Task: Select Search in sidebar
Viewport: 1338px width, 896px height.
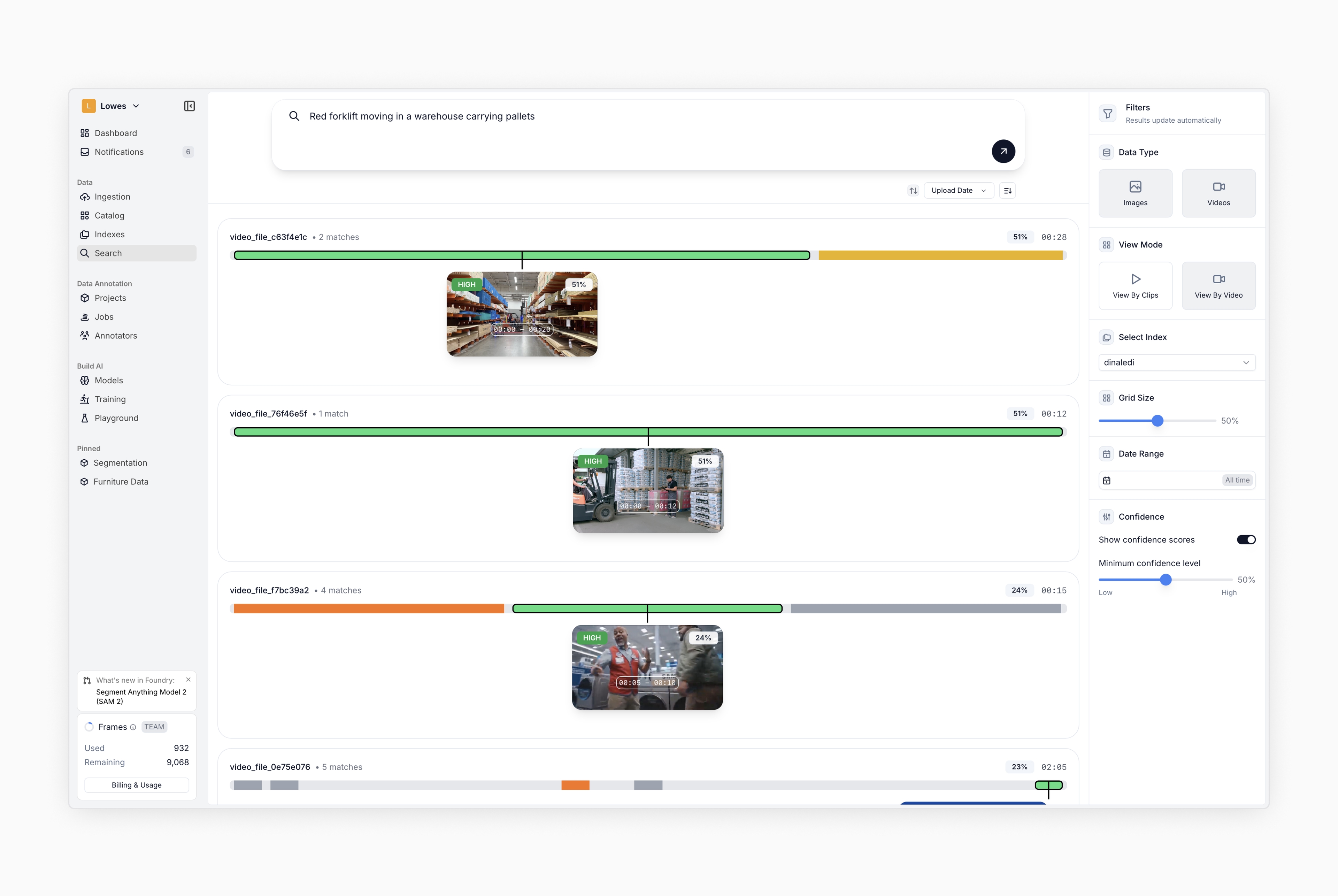Action: tap(137, 253)
